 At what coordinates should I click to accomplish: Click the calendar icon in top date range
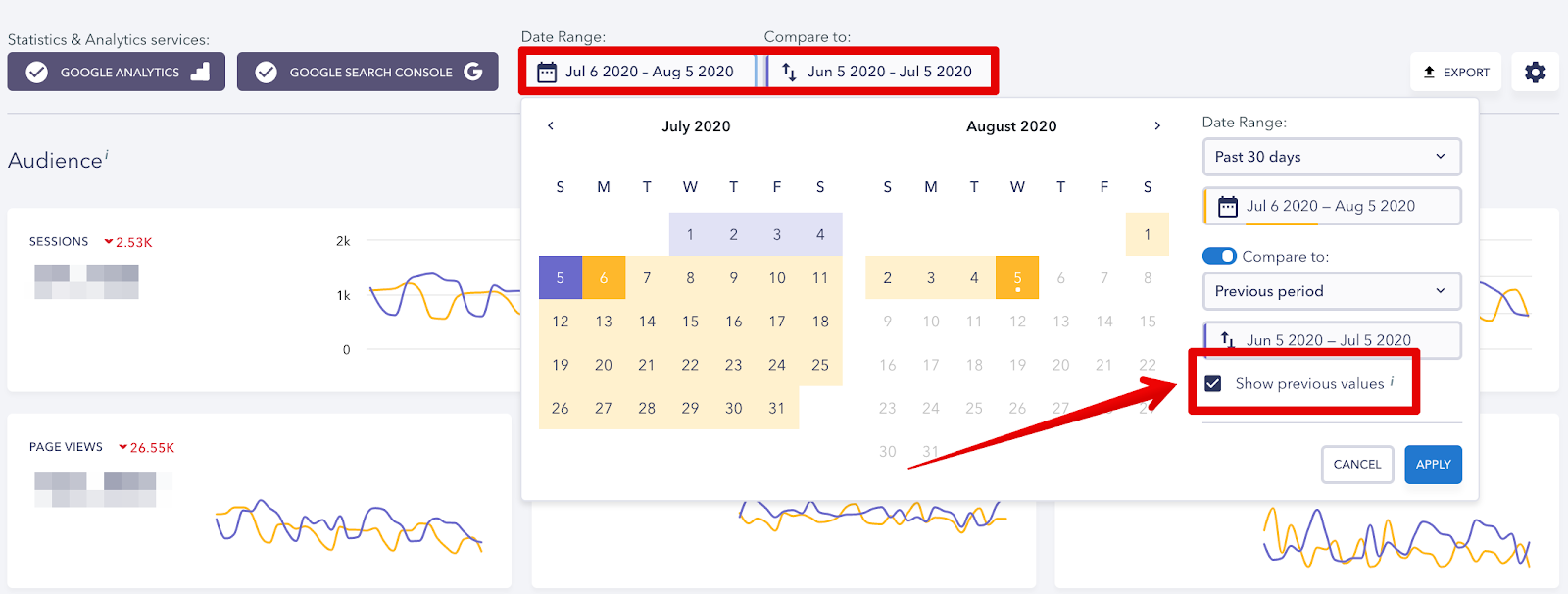pyautogui.click(x=547, y=72)
